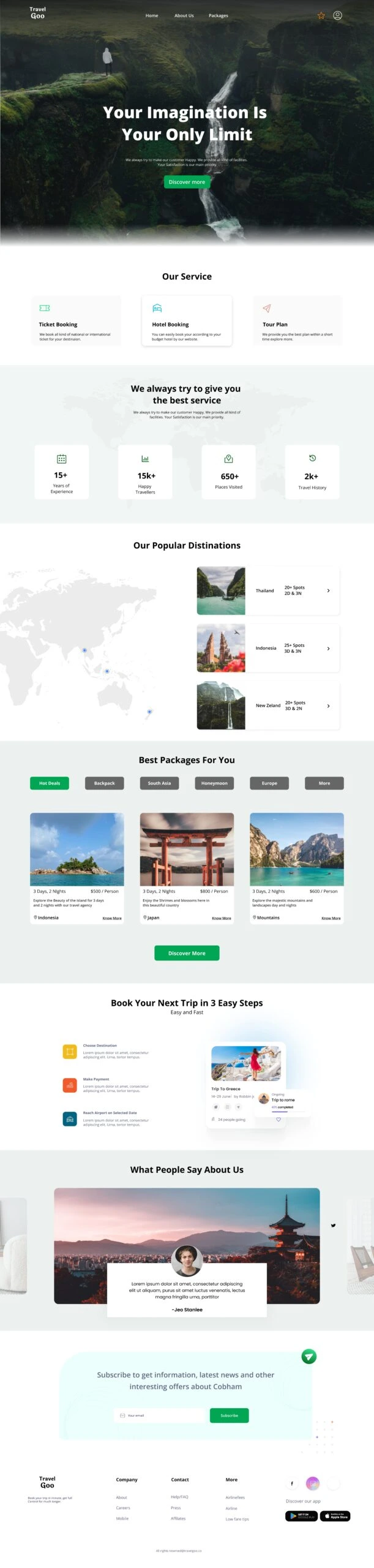Open the Instagram icon in footer
This screenshot has height=1568, width=374.
point(313,1483)
